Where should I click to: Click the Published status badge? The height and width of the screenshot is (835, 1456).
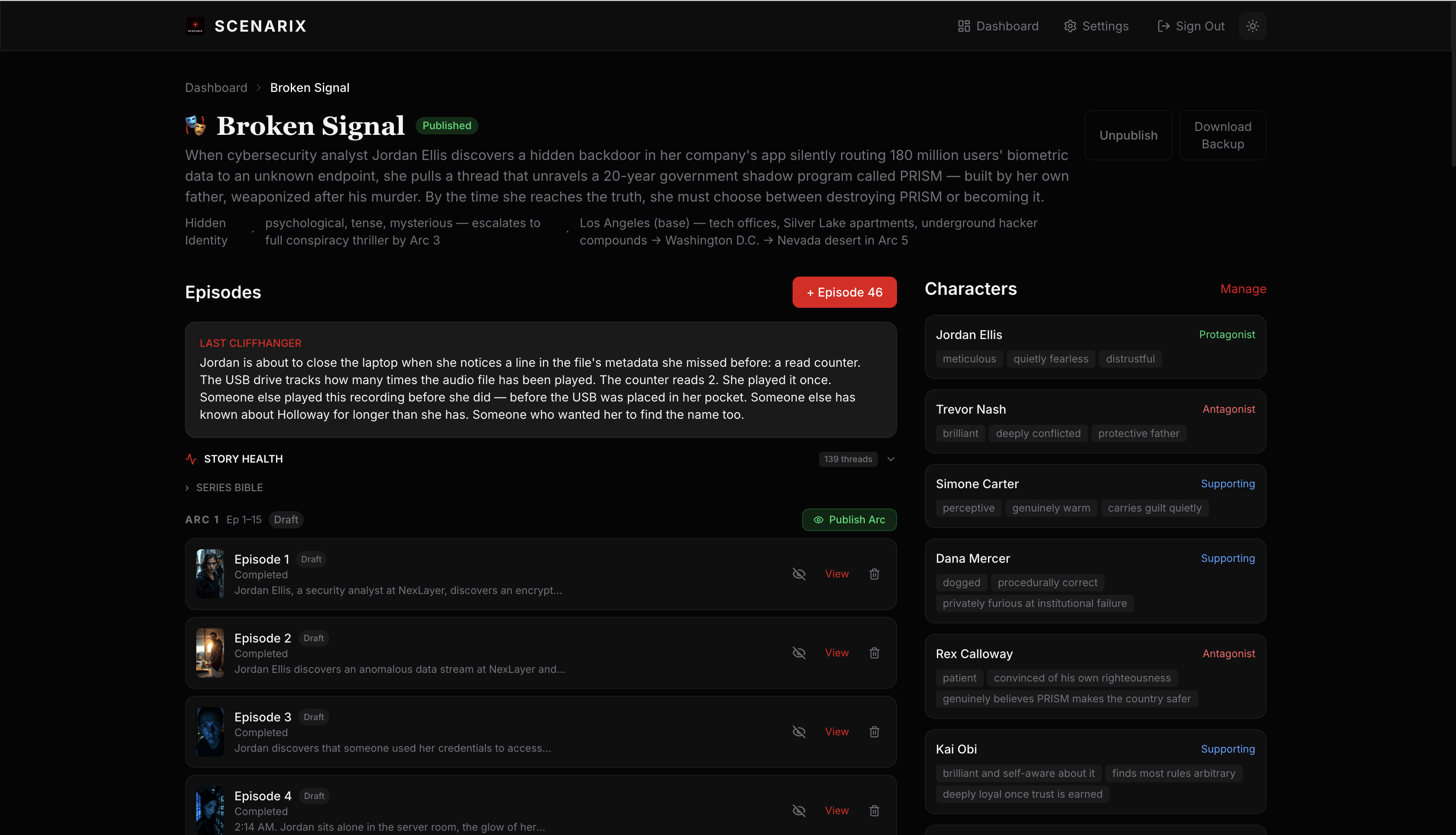pyautogui.click(x=446, y=126)
